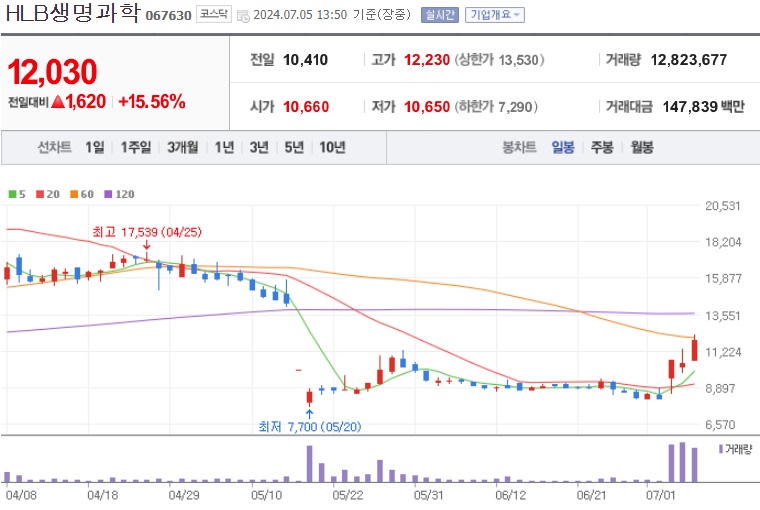The image size is (760, 510).
Task: Click the green 5-day moving average swatch
Action: click(13, 194)
